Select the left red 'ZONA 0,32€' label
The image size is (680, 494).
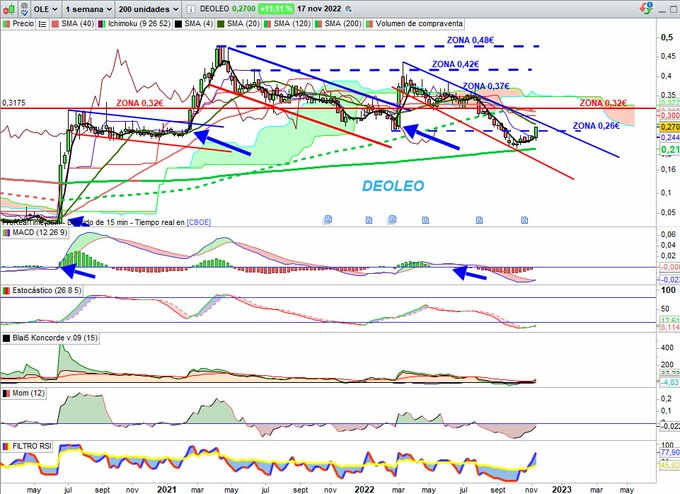(x=140, y=103)
